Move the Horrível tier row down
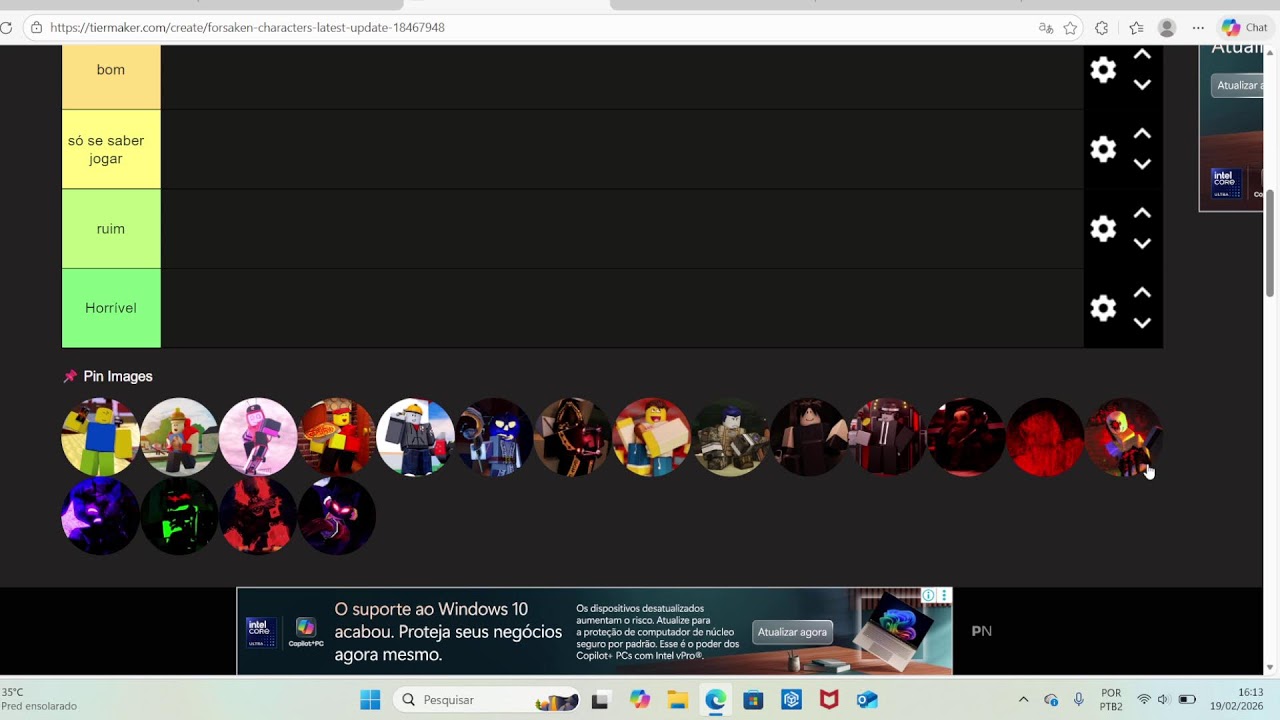 click(x=1142, y=323)
